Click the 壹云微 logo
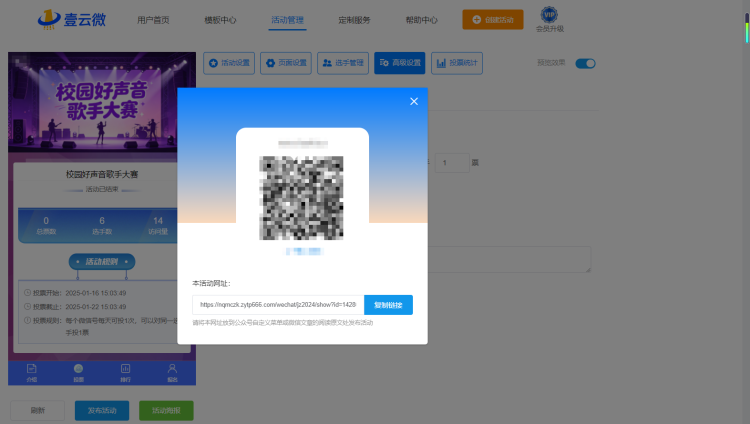Image resolution: width=750 pixels, height=424 pixels. [72, 20]
